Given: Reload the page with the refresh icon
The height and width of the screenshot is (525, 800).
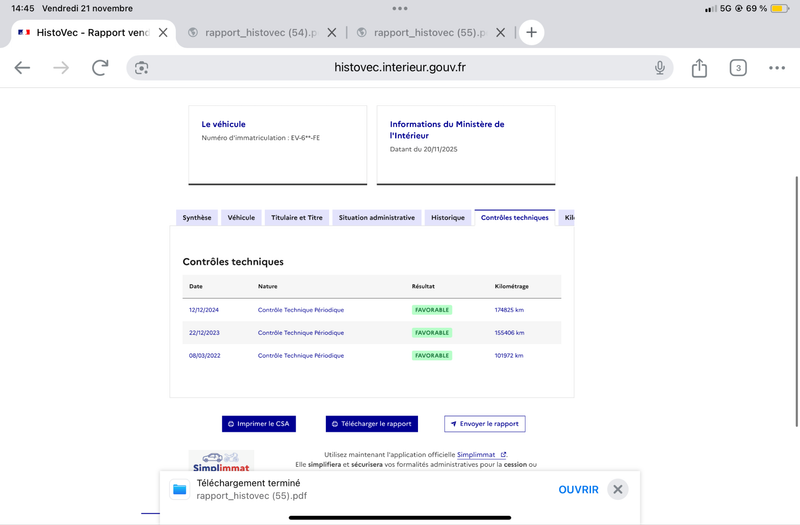Looking at the screenshot, I should [100, 67].
